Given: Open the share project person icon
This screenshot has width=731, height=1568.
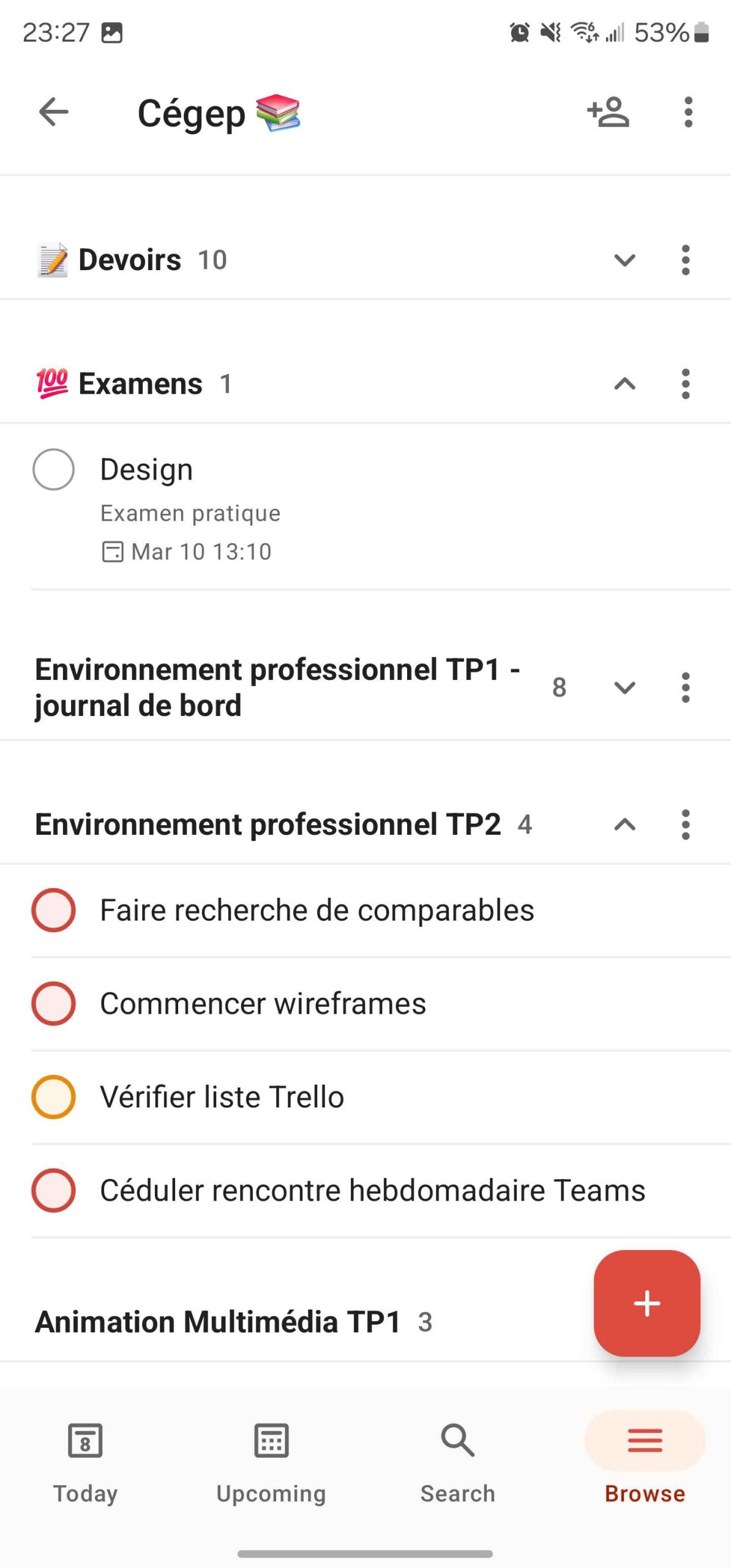Looking at the screenshot, I should coord(608,112).
